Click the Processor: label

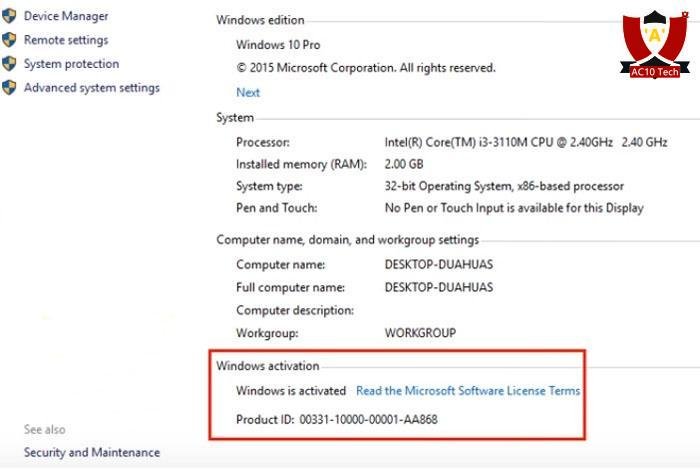tap(263, 142)
